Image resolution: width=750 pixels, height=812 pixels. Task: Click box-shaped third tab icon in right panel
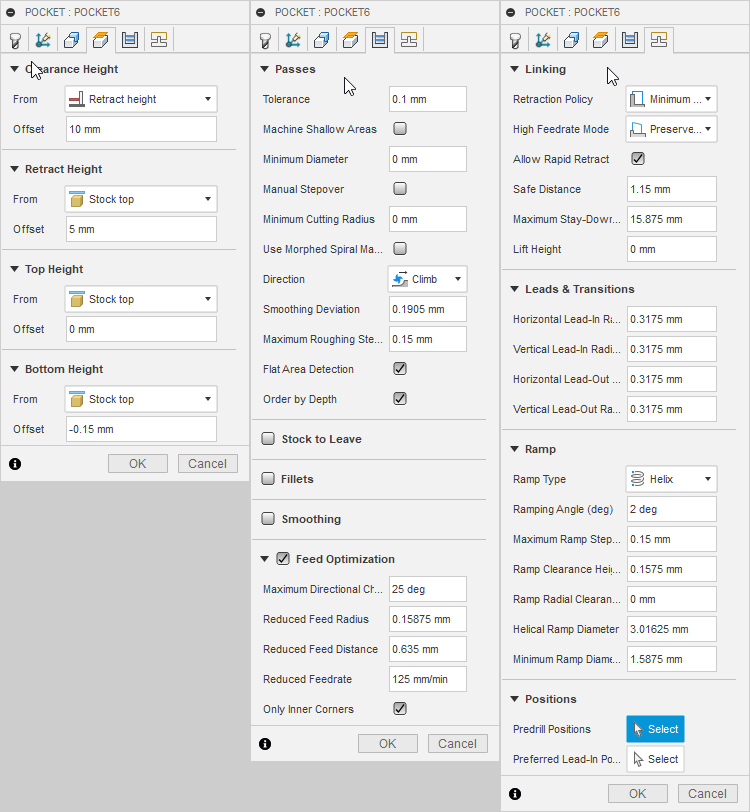(x=572, y=40)
